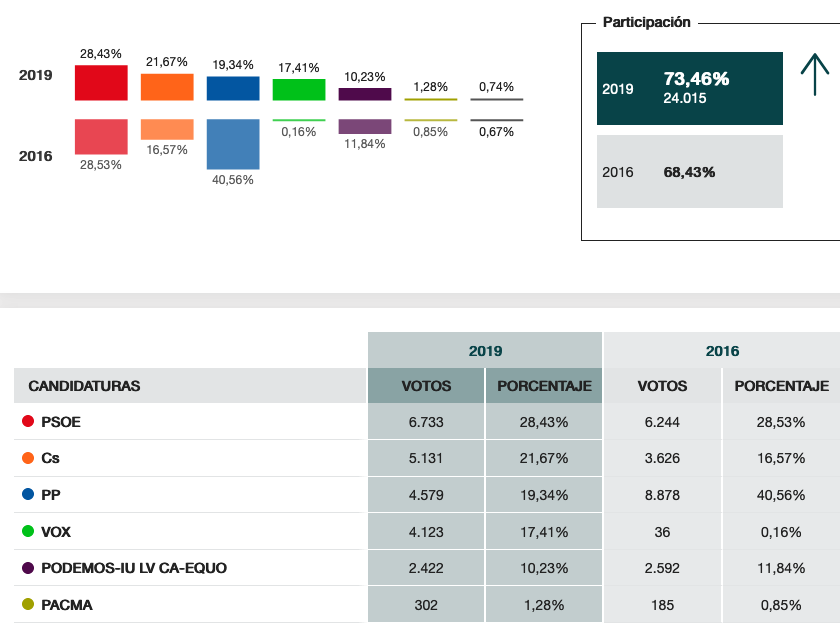This screenshot has height=623, width=840.
Task: Click the 2016 year header of the table
Action: tap(722, 351)
